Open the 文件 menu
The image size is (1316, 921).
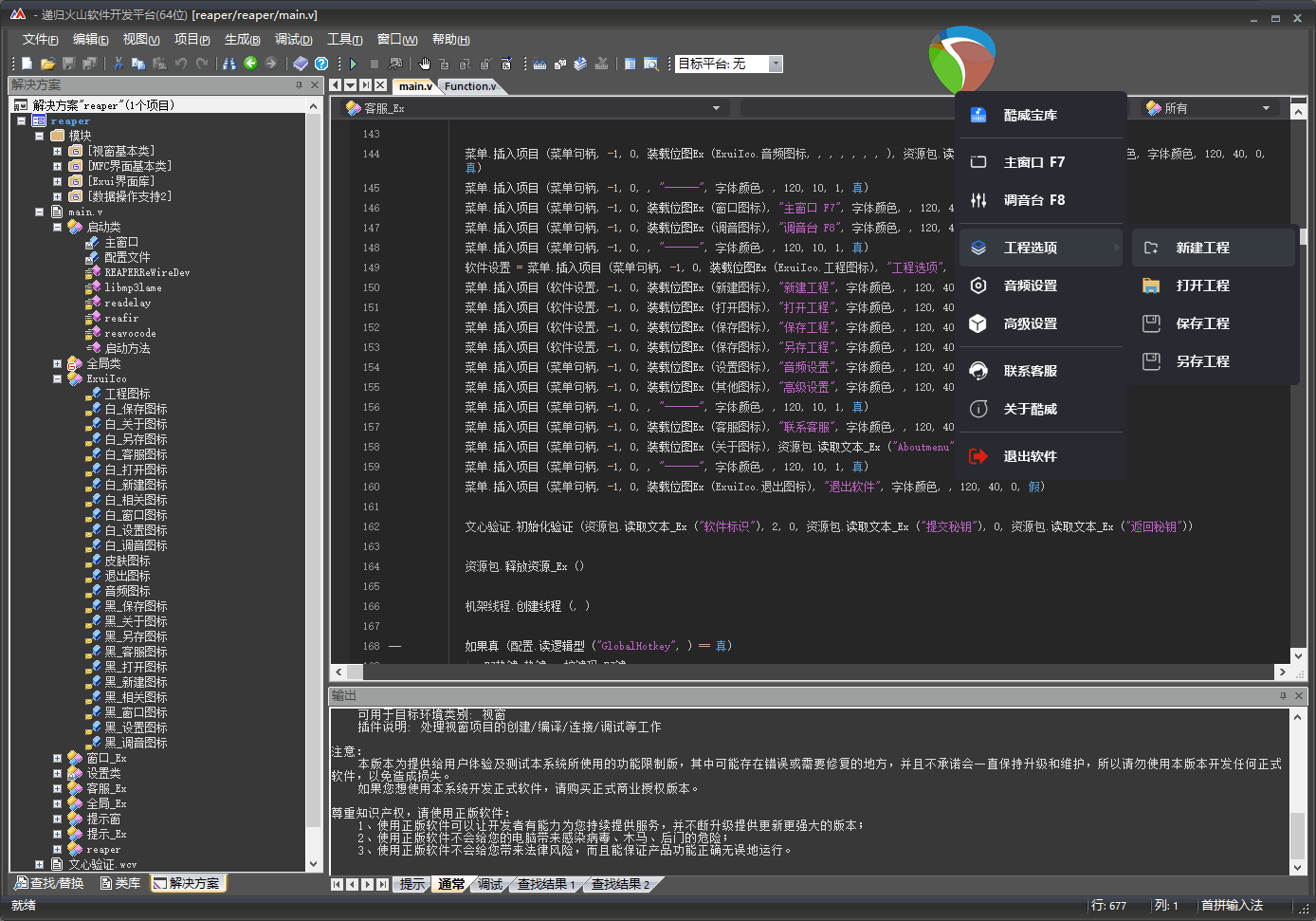[x=41, y=39]
